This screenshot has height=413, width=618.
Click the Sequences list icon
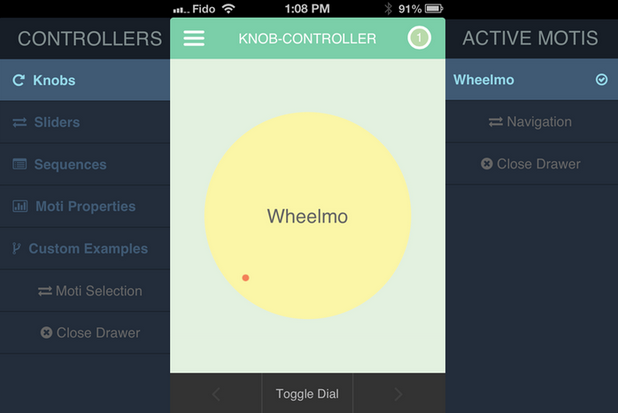[x=20, y=165]
